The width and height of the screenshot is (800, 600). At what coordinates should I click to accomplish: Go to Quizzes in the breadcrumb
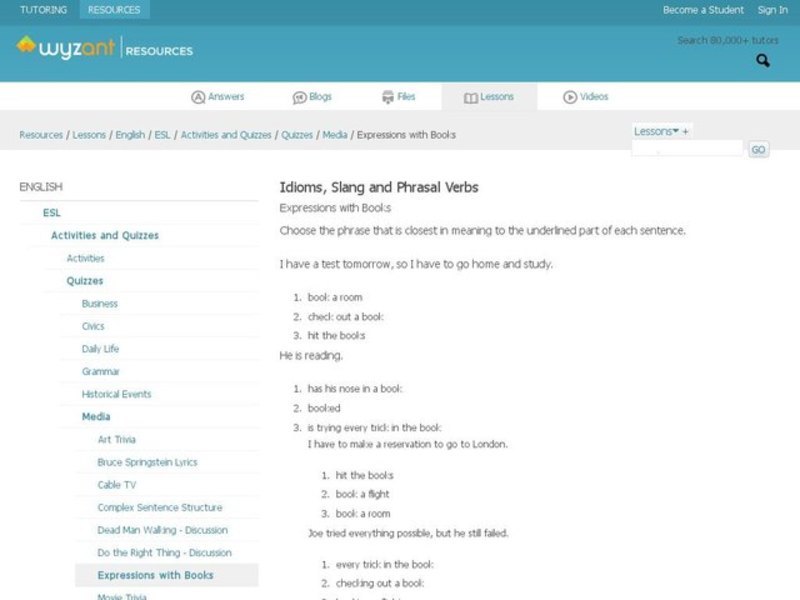(297, 135)
